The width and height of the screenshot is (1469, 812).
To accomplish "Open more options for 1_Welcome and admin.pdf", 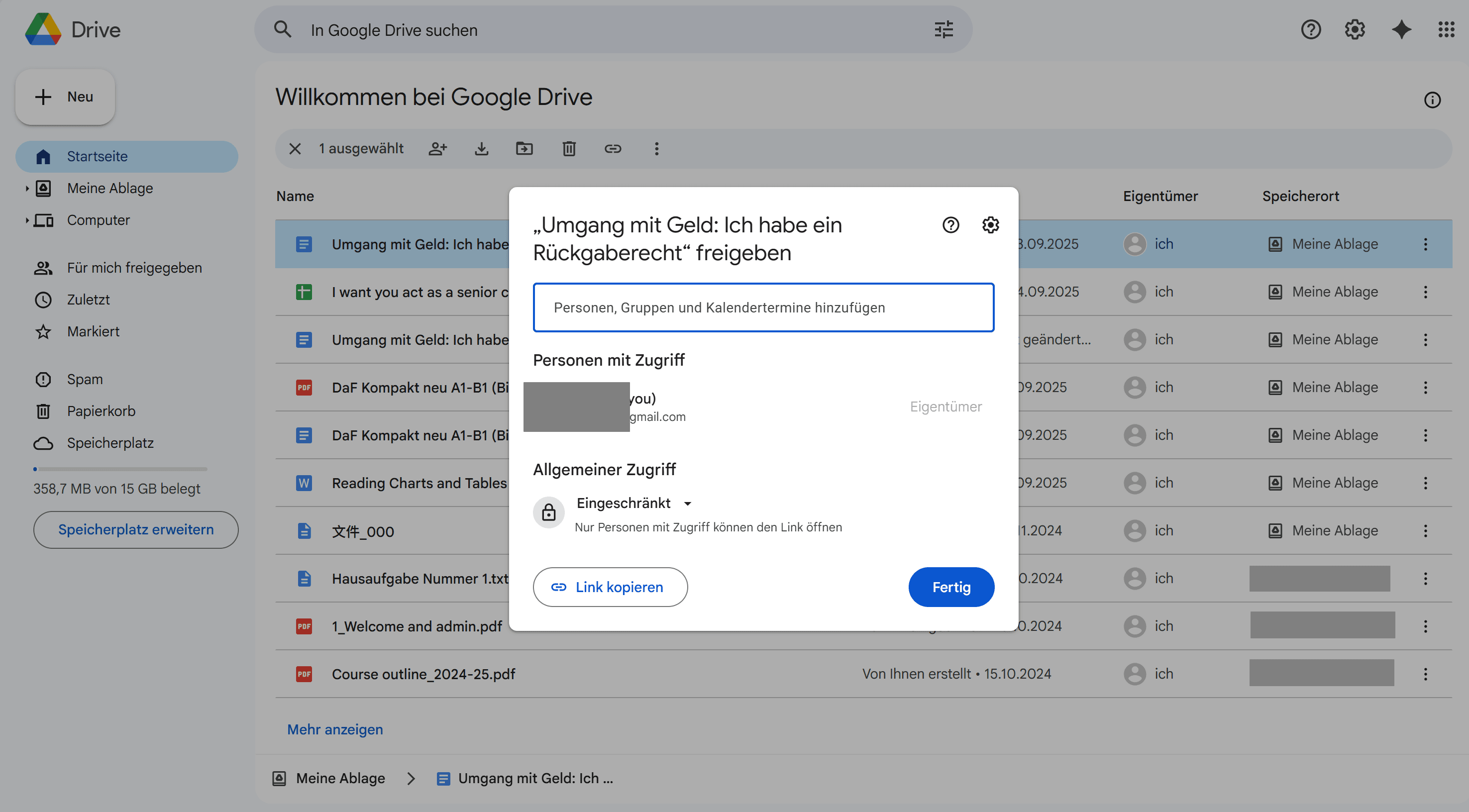I will point(1425,626).
